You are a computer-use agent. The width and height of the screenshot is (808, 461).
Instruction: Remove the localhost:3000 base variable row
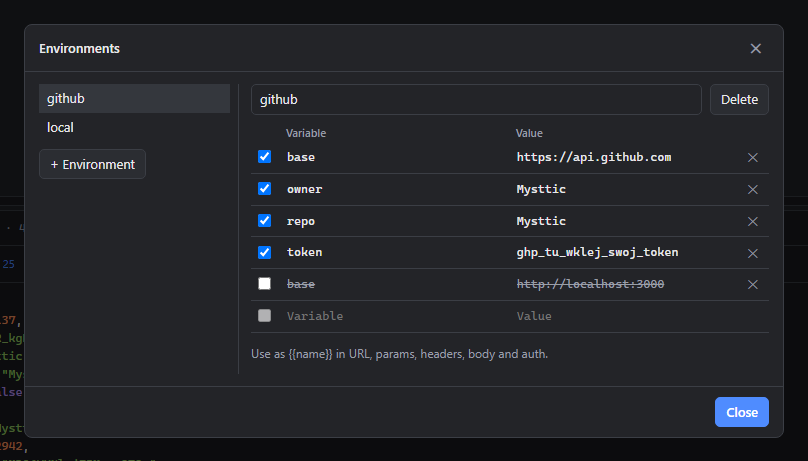point(752,284)
